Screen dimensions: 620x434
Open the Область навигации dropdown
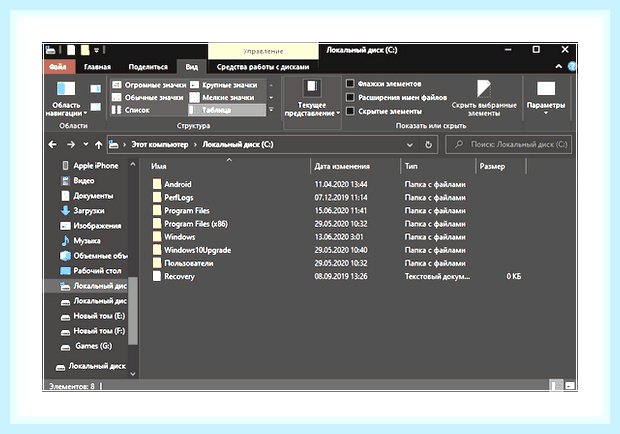click(66, 99)
